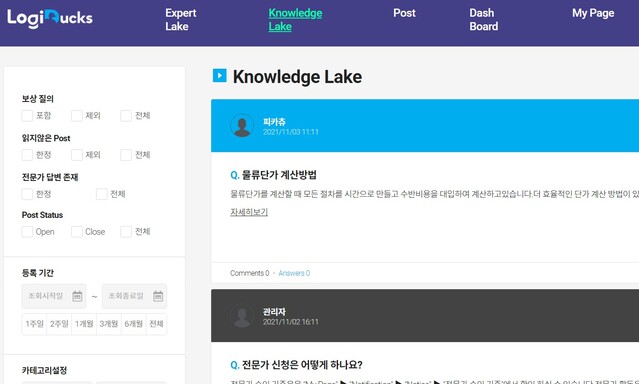The height and width of the screenshot is (384, 639).
Task: Select the 2주일 period button
Action: pyautogui.click(x=59, y=324)
